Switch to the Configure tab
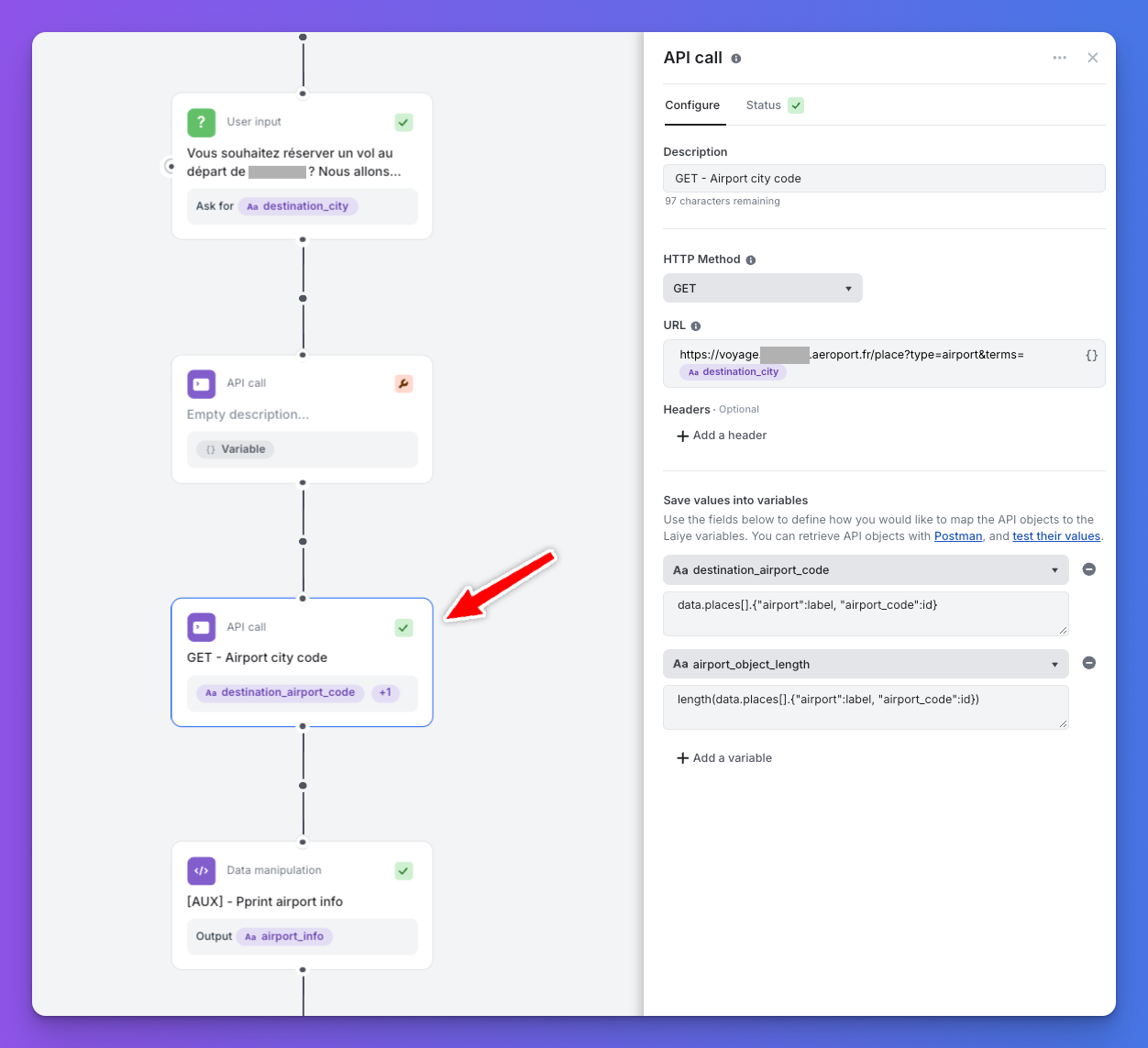This screenshot has height=1048, width=1148. pos(692,105)
